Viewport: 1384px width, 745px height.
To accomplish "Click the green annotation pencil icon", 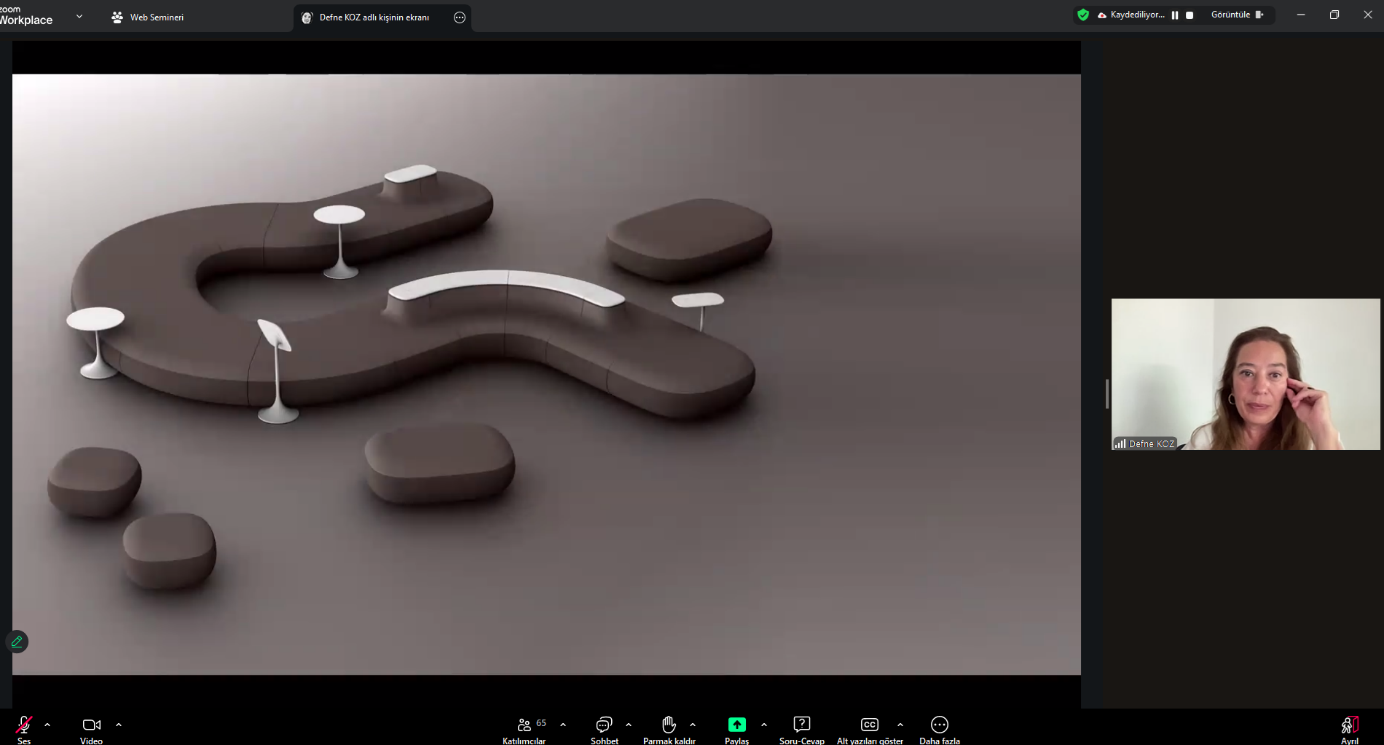I will coord(17,642).
